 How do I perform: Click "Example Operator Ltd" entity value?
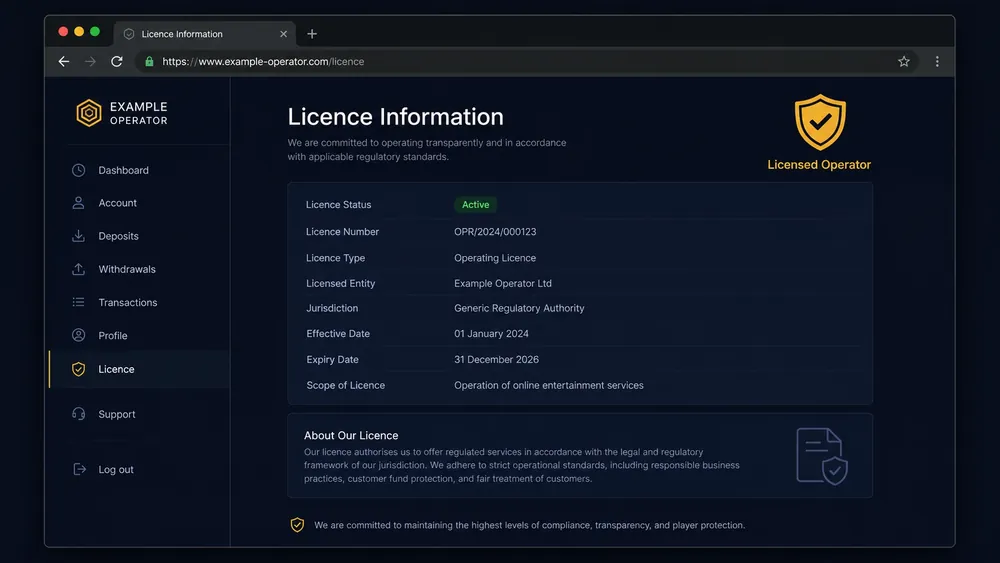coord(503,283)
